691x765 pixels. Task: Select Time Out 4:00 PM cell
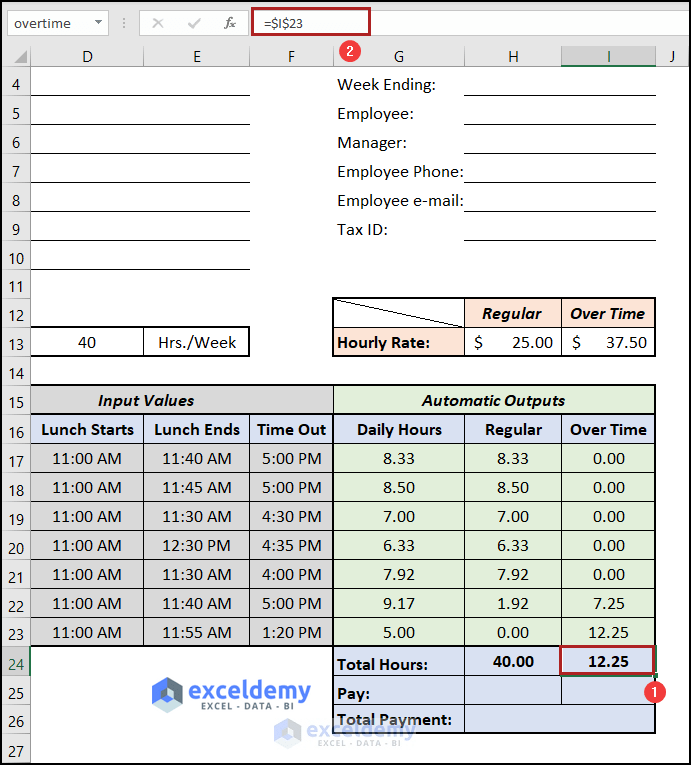[291, 574]
